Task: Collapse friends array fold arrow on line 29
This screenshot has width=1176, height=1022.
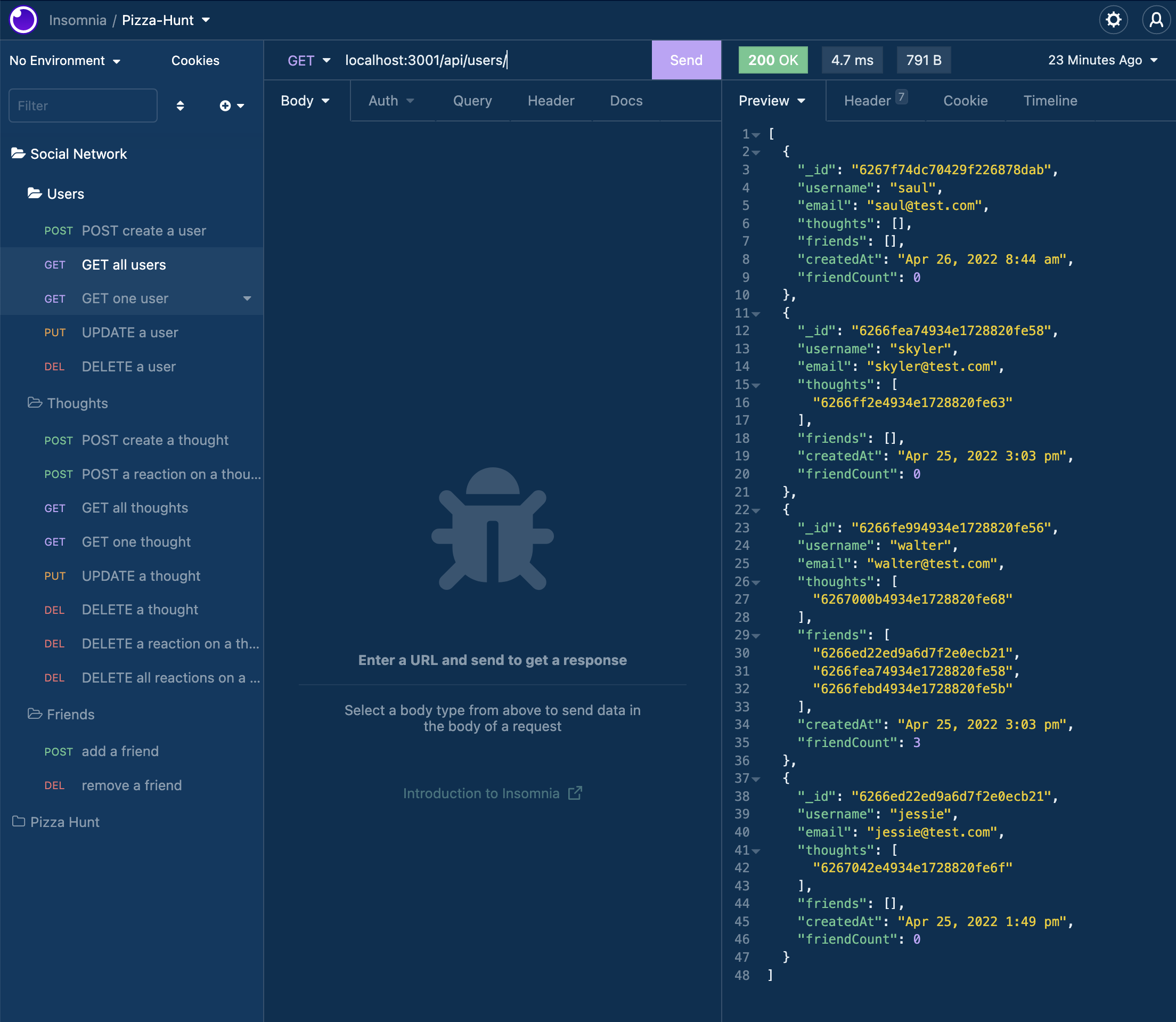Action: coord(756,636)
